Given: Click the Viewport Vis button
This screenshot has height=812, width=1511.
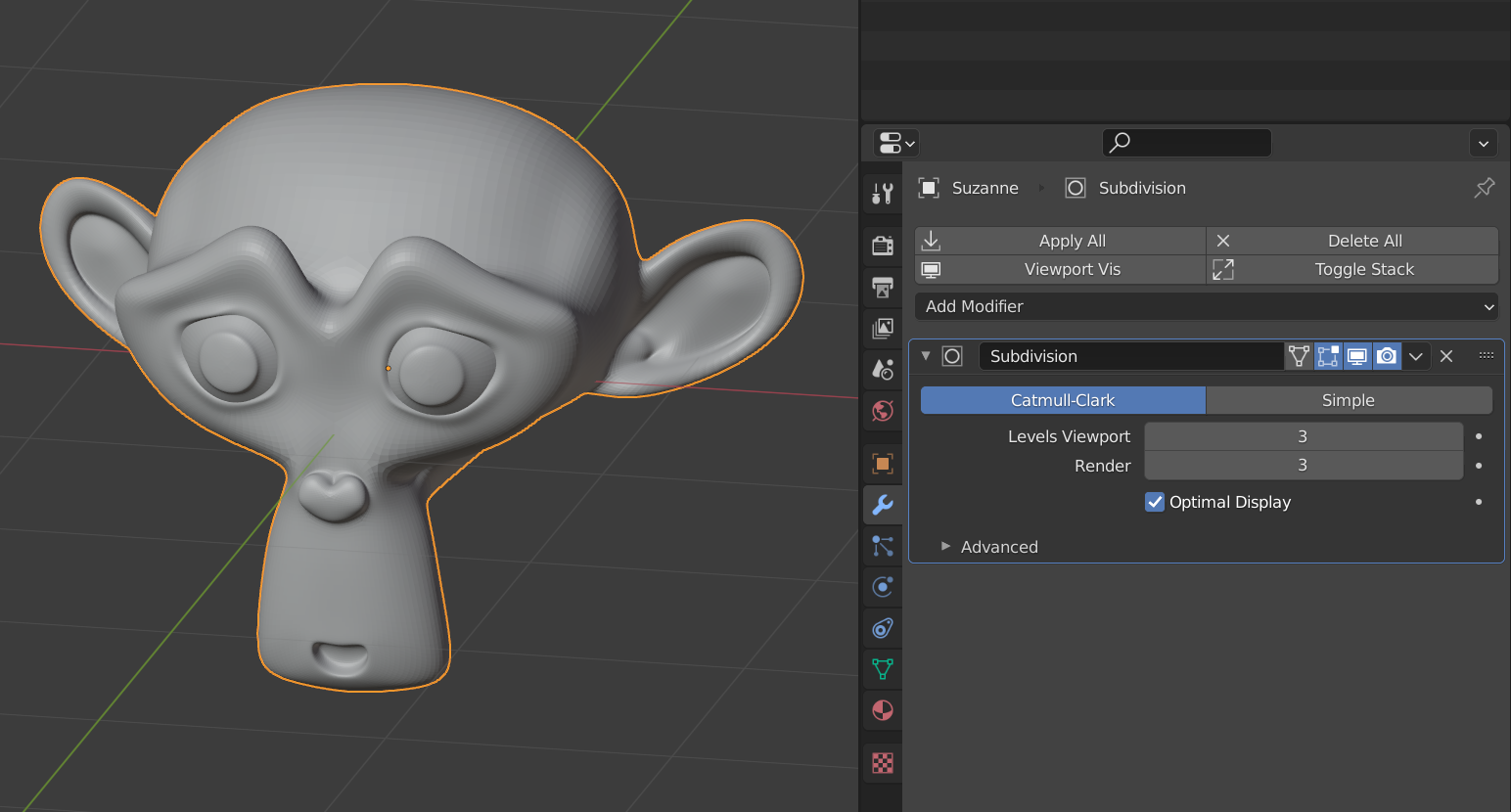Looking at the screenshot, I should coord(1060,269).
